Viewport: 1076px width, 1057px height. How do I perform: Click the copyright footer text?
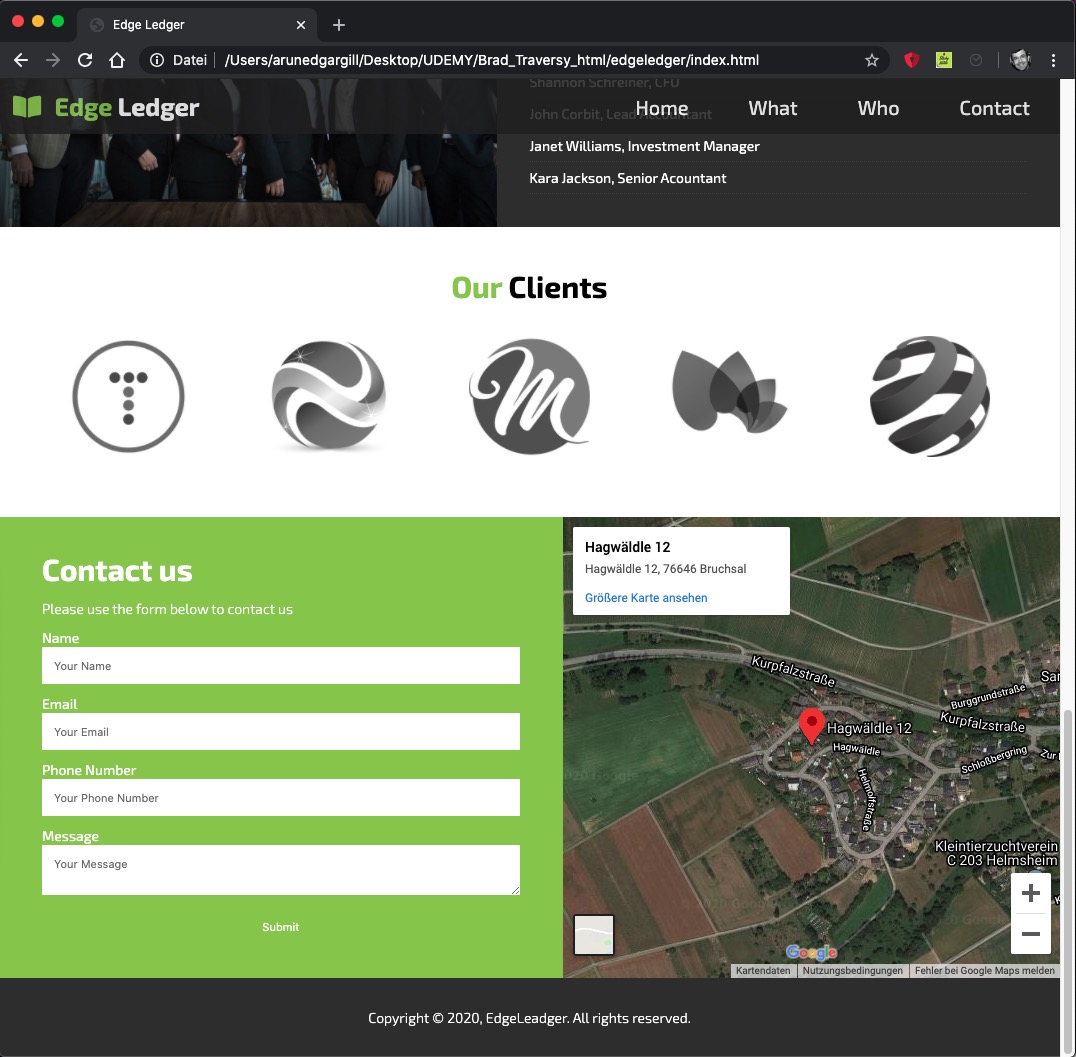[x=529, y=1018]
